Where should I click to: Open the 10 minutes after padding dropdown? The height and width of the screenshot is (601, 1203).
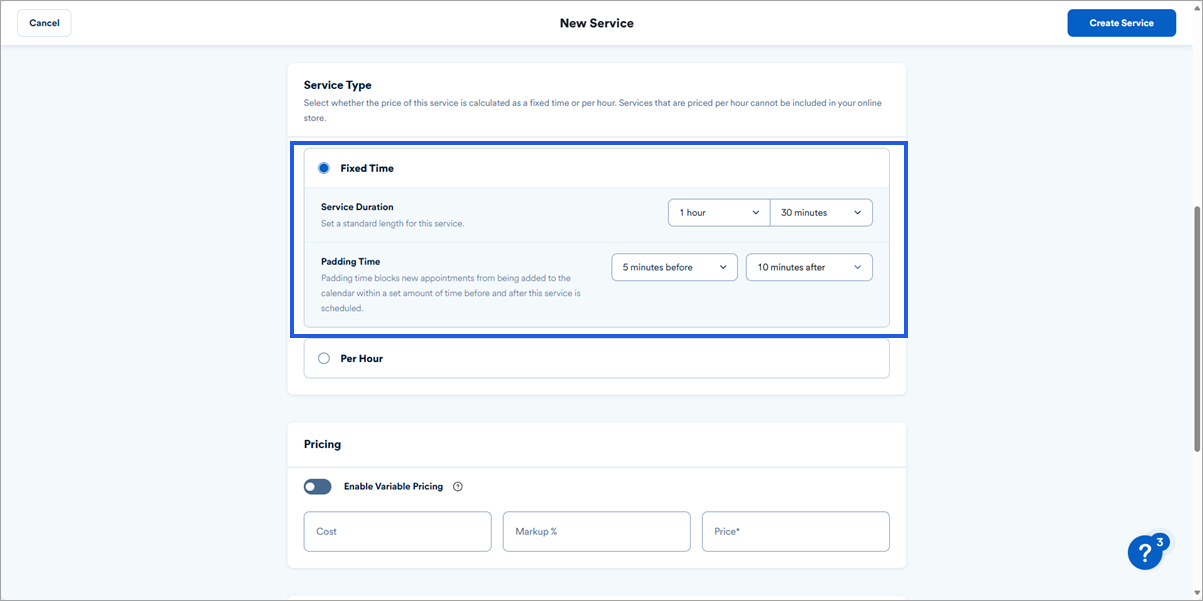pos(808,267)
